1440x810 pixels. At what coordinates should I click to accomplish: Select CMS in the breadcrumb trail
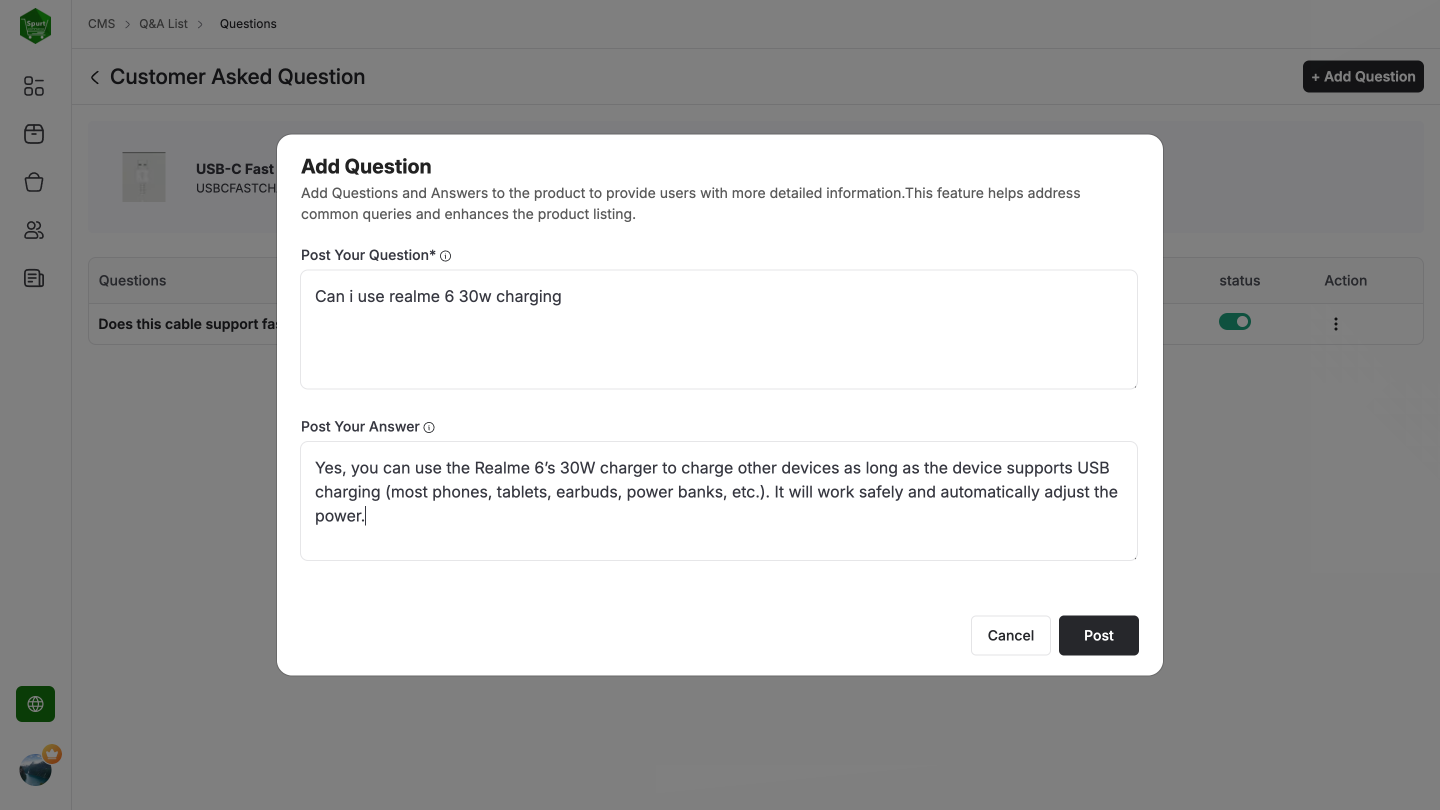click(101, 23)
